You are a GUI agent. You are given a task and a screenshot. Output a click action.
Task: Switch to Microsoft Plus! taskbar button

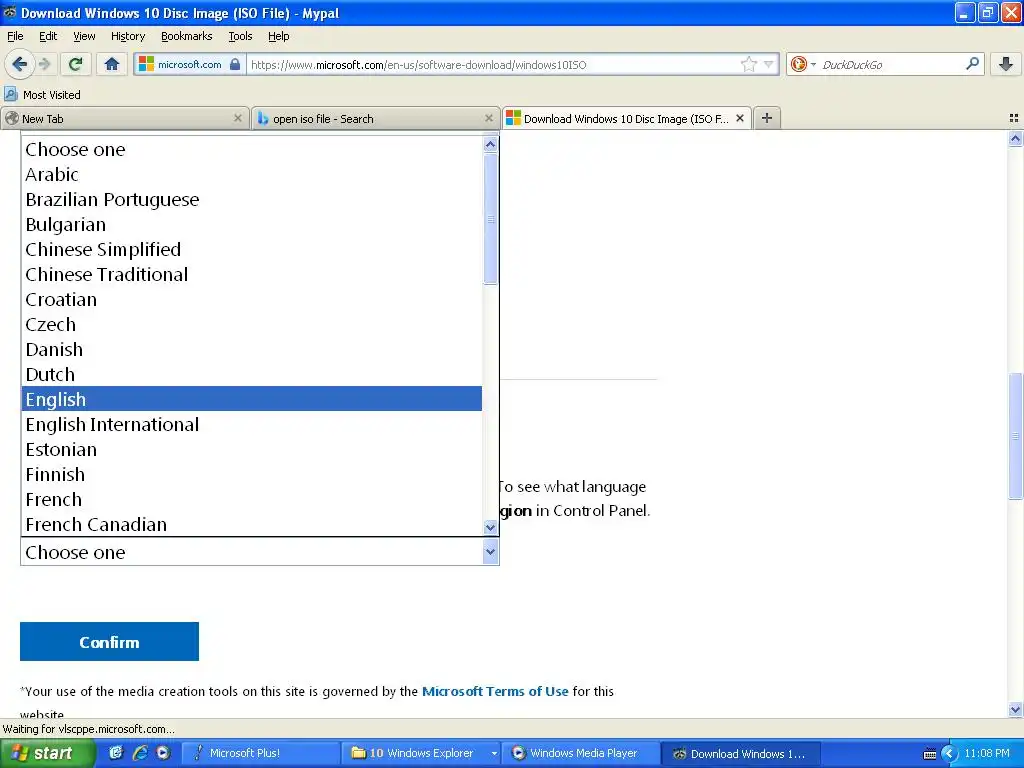click(260, 753)
